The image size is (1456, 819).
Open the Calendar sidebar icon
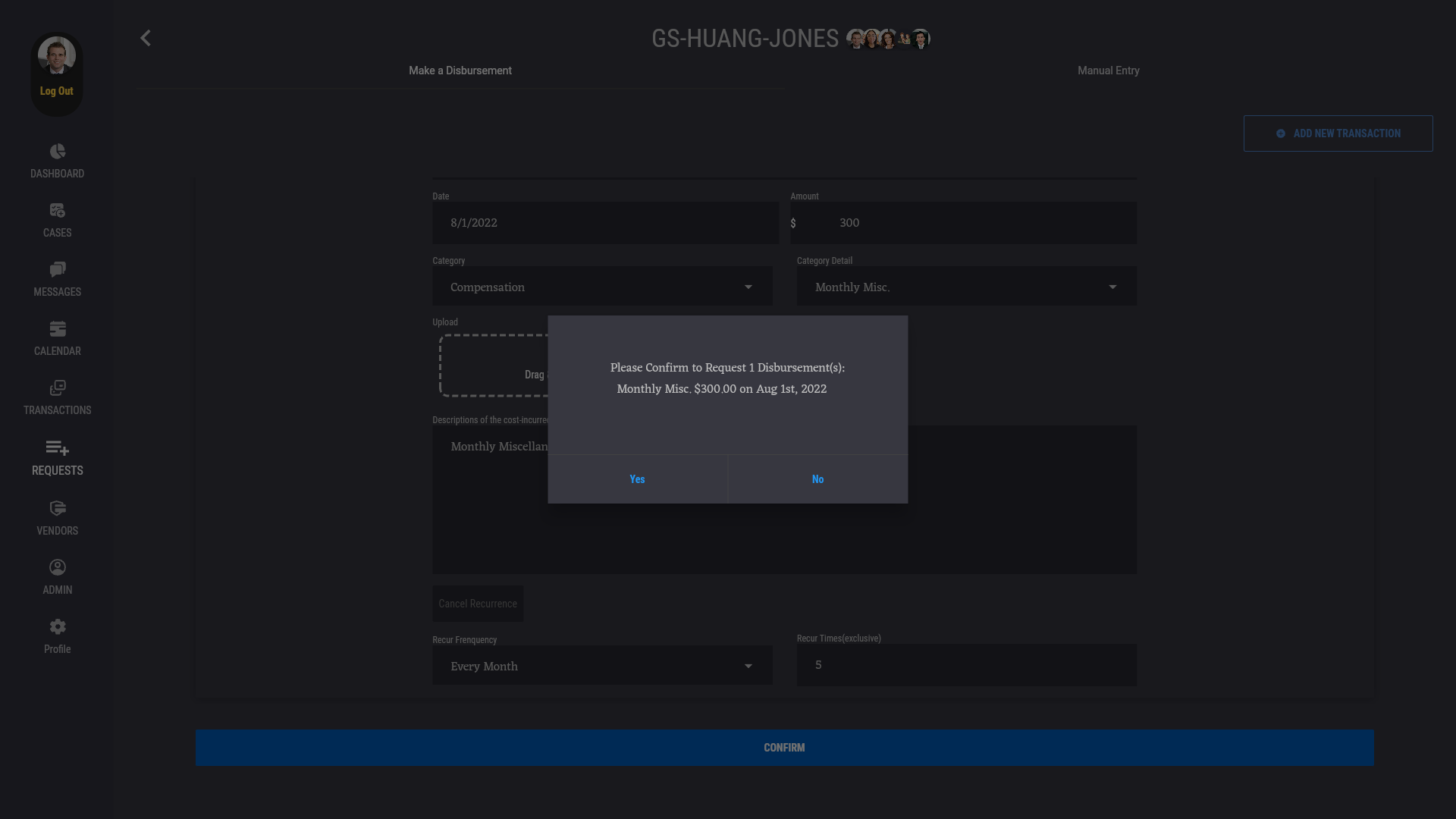pyautogui.click(x=58, y=329)
